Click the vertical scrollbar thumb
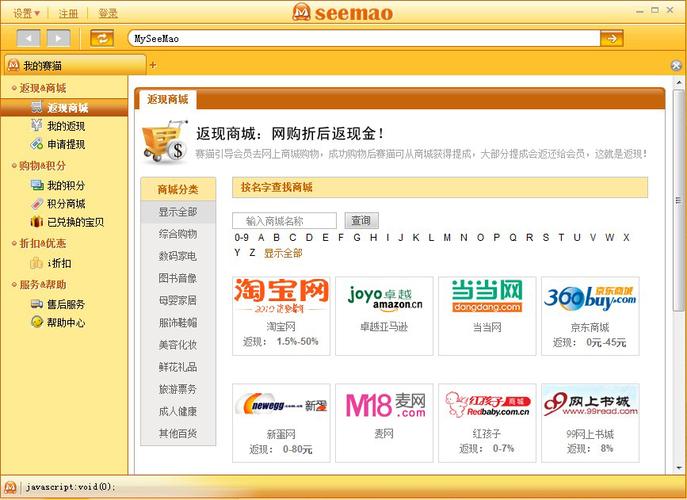The width and height of the screenshot is (687, 500). coord(679,200)
